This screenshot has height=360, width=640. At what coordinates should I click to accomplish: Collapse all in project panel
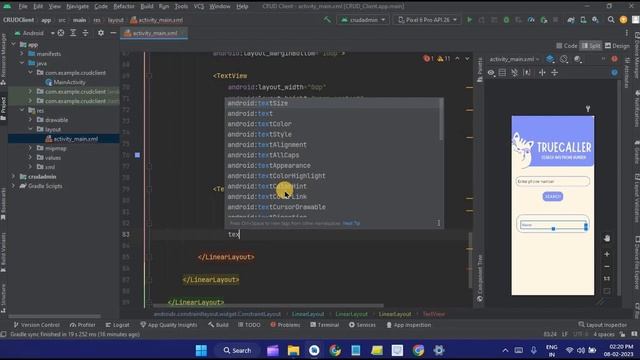(x=85, y=33)
